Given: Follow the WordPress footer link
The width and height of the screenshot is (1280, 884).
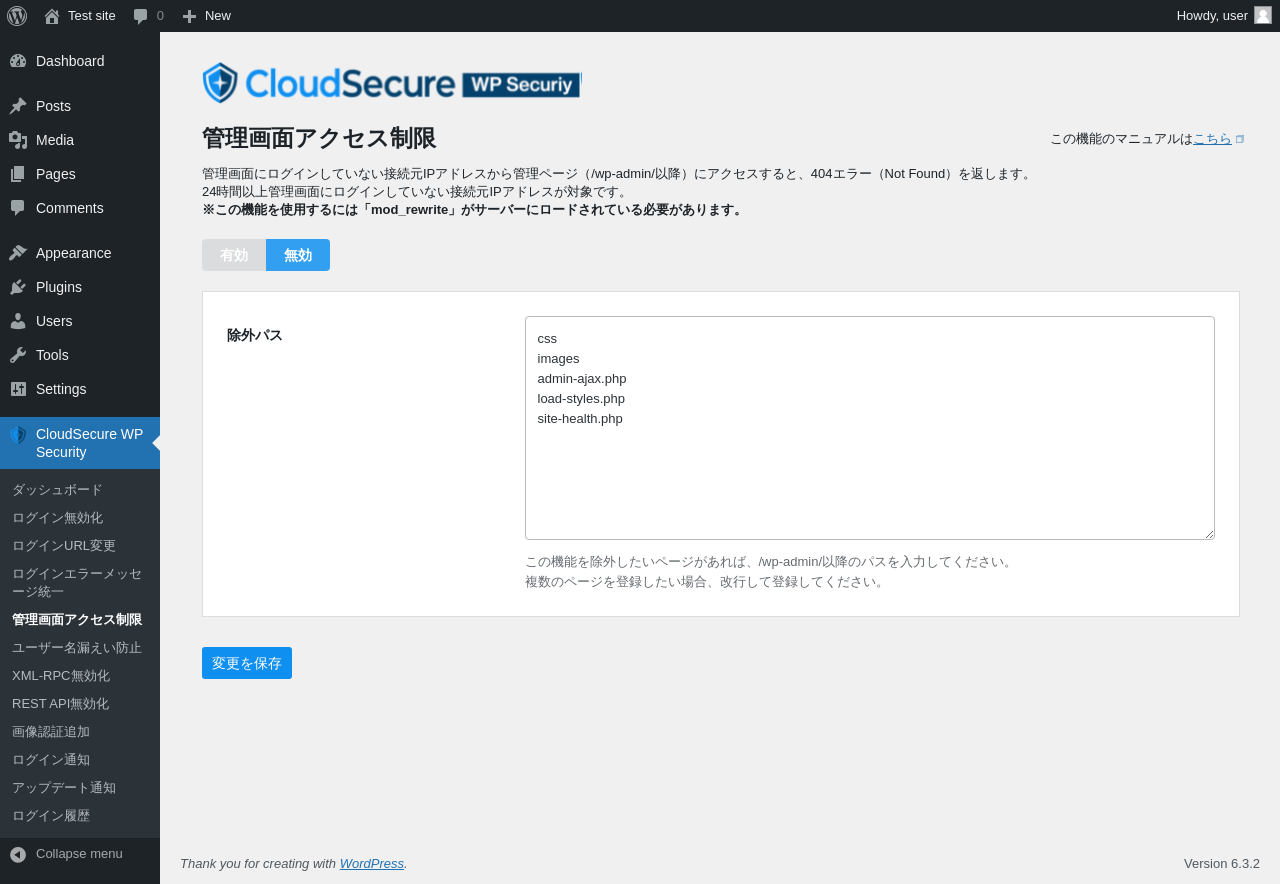Looking at the screenshot, I should point(372,863).
